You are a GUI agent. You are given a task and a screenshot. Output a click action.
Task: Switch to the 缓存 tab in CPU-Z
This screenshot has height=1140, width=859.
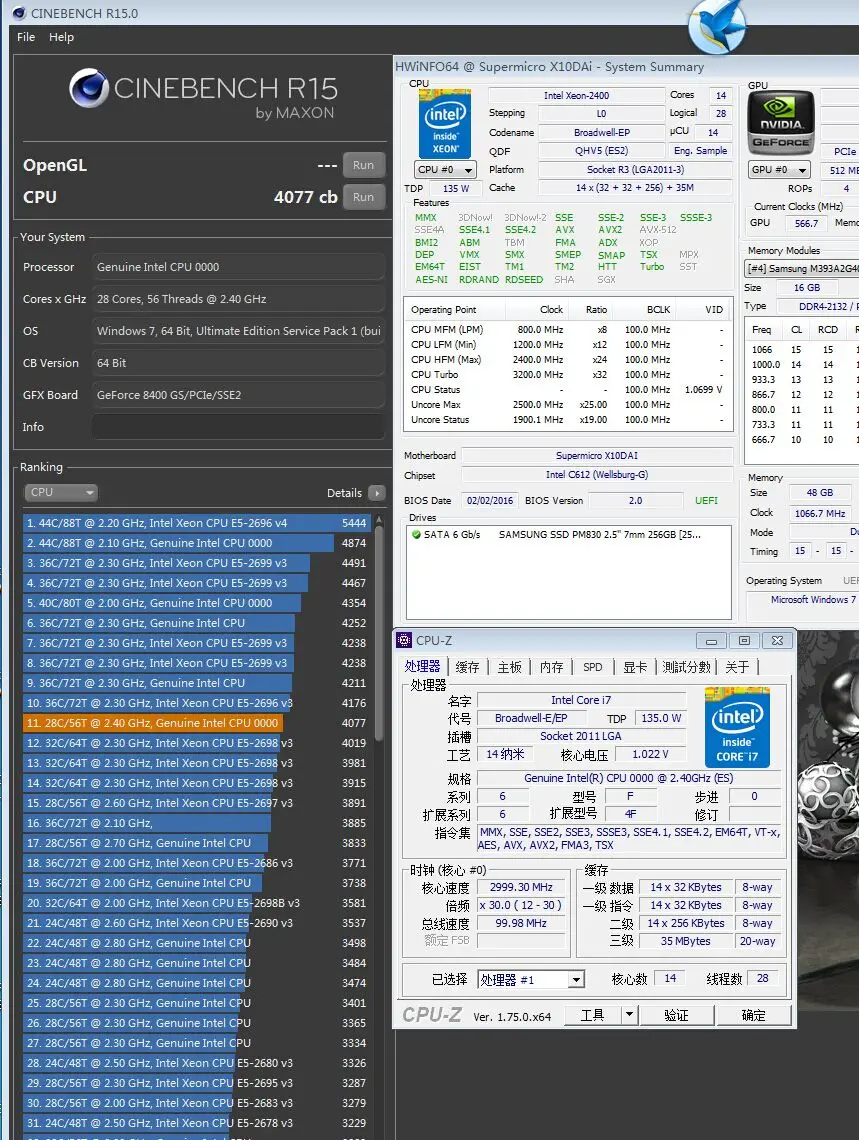click(467, 667)
